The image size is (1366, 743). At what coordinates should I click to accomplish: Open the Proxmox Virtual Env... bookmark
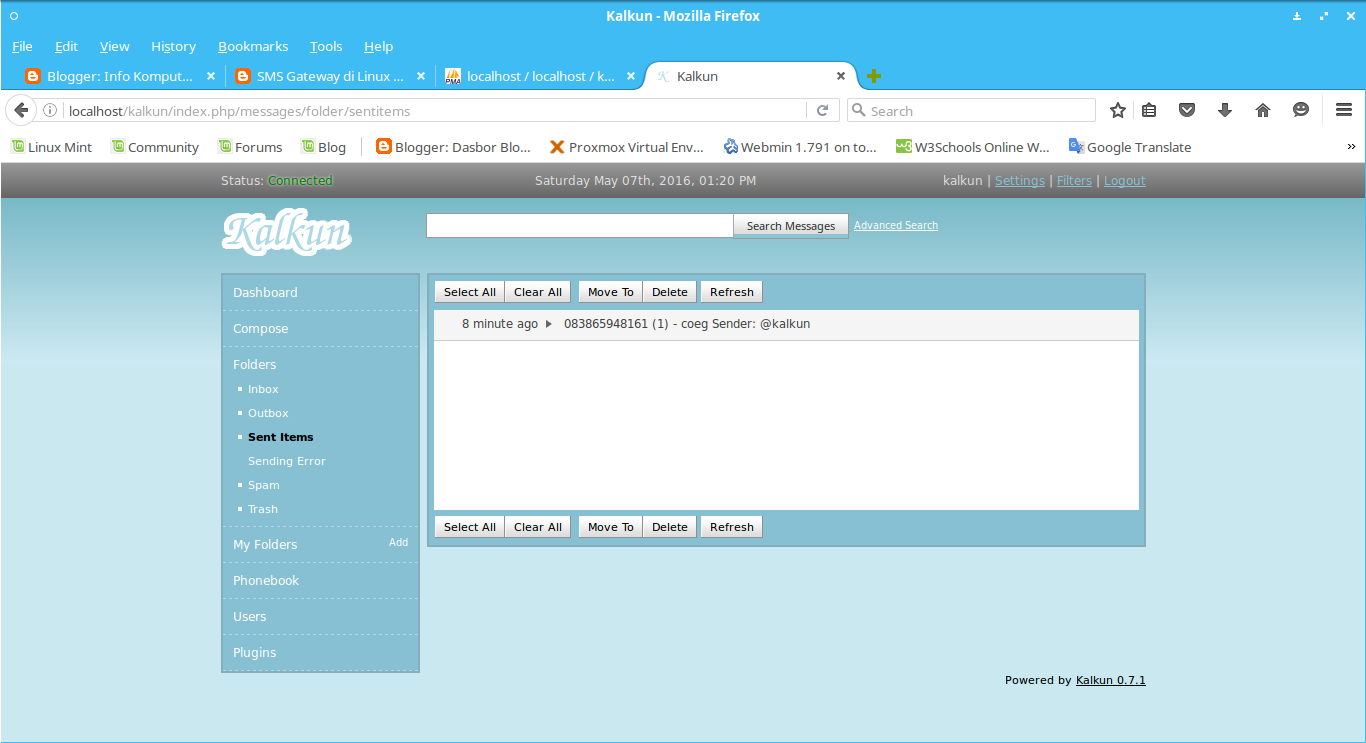click(x=627, y=147)
